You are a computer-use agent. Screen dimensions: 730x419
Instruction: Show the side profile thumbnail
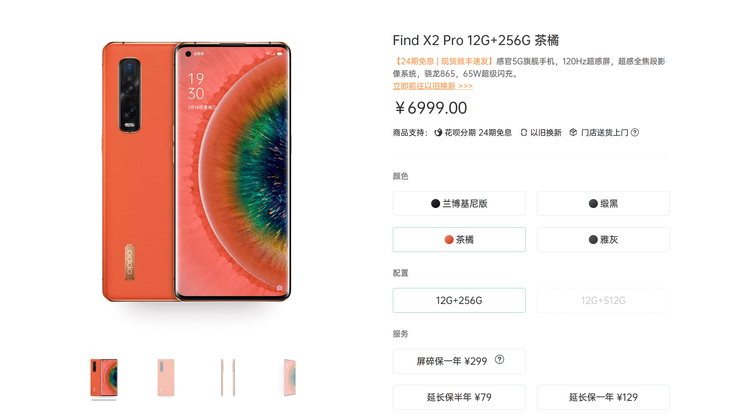tap(228, 378)
